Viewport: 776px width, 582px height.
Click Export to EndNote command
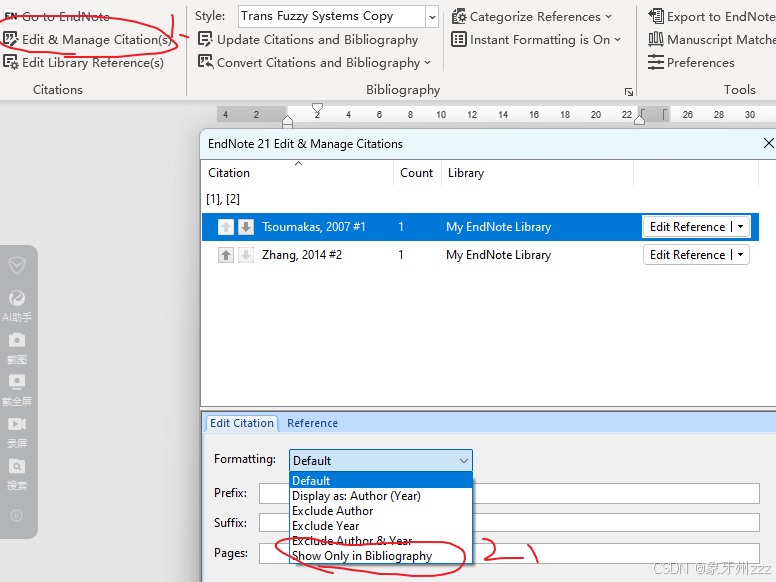(x=711, y=16)
